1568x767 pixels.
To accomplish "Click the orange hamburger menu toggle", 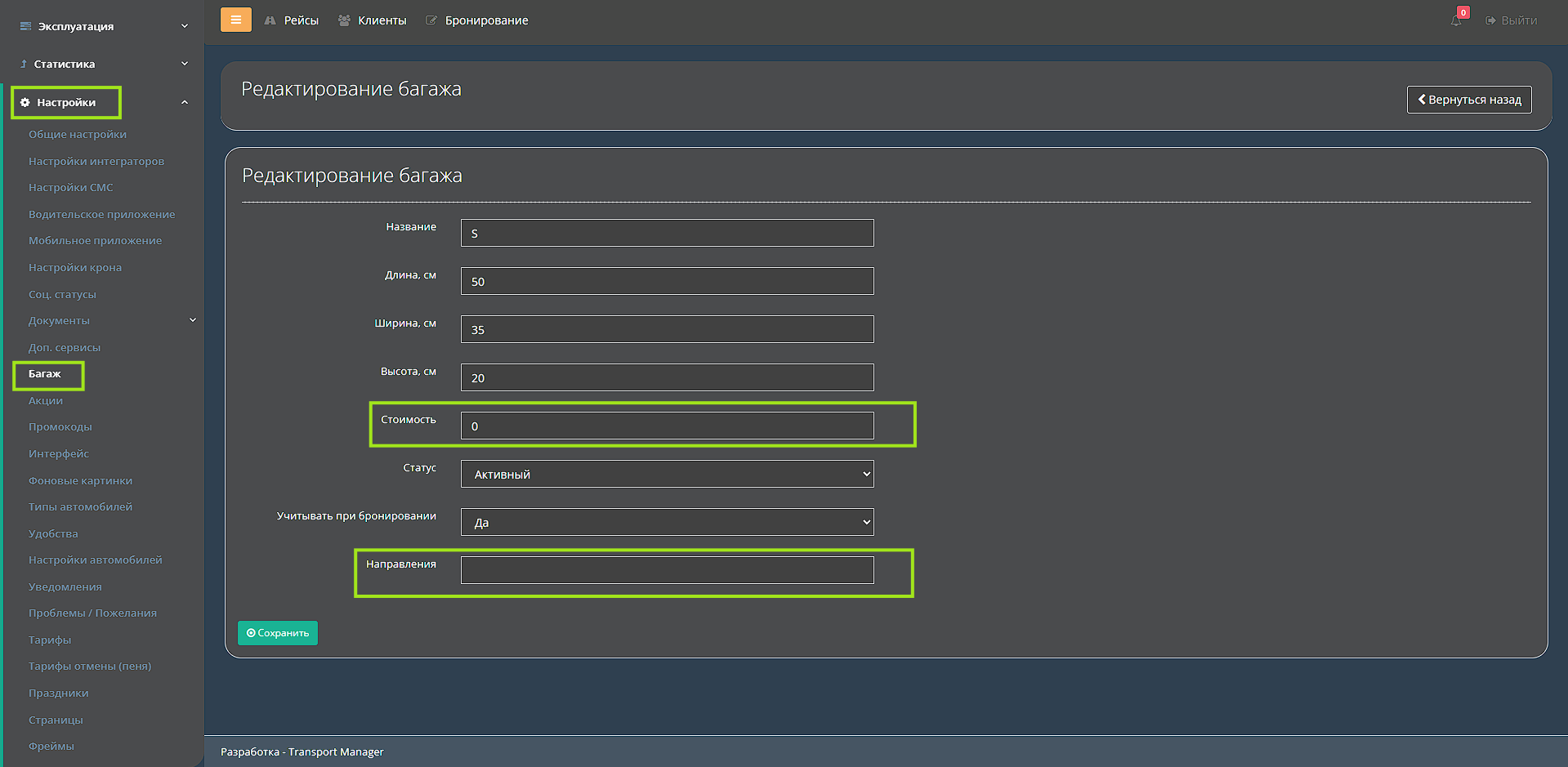I will tap(235, 20).
